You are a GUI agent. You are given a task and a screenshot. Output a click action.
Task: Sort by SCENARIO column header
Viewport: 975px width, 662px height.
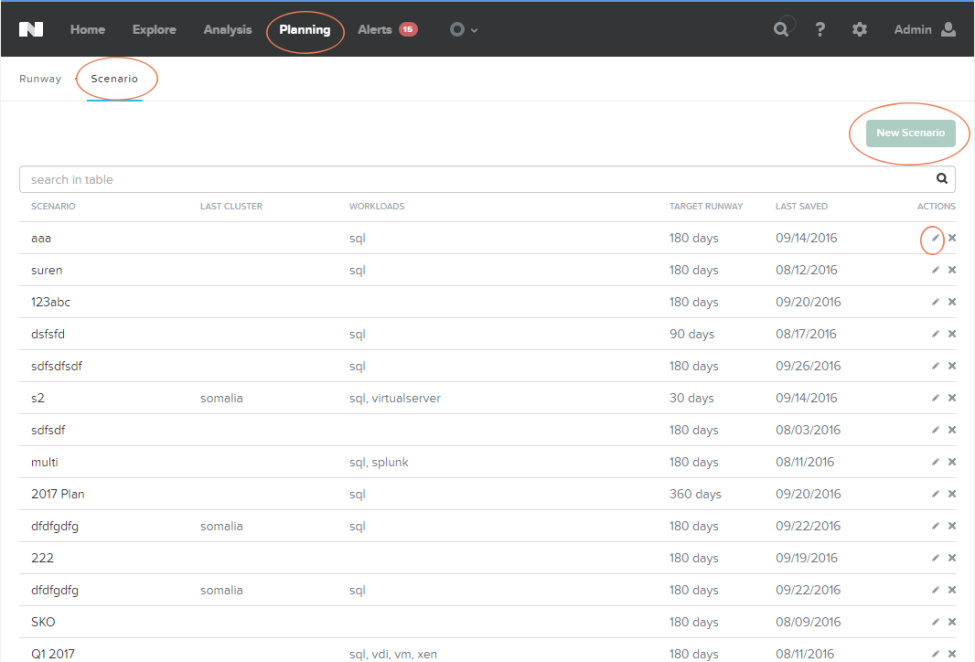[53, 206]
